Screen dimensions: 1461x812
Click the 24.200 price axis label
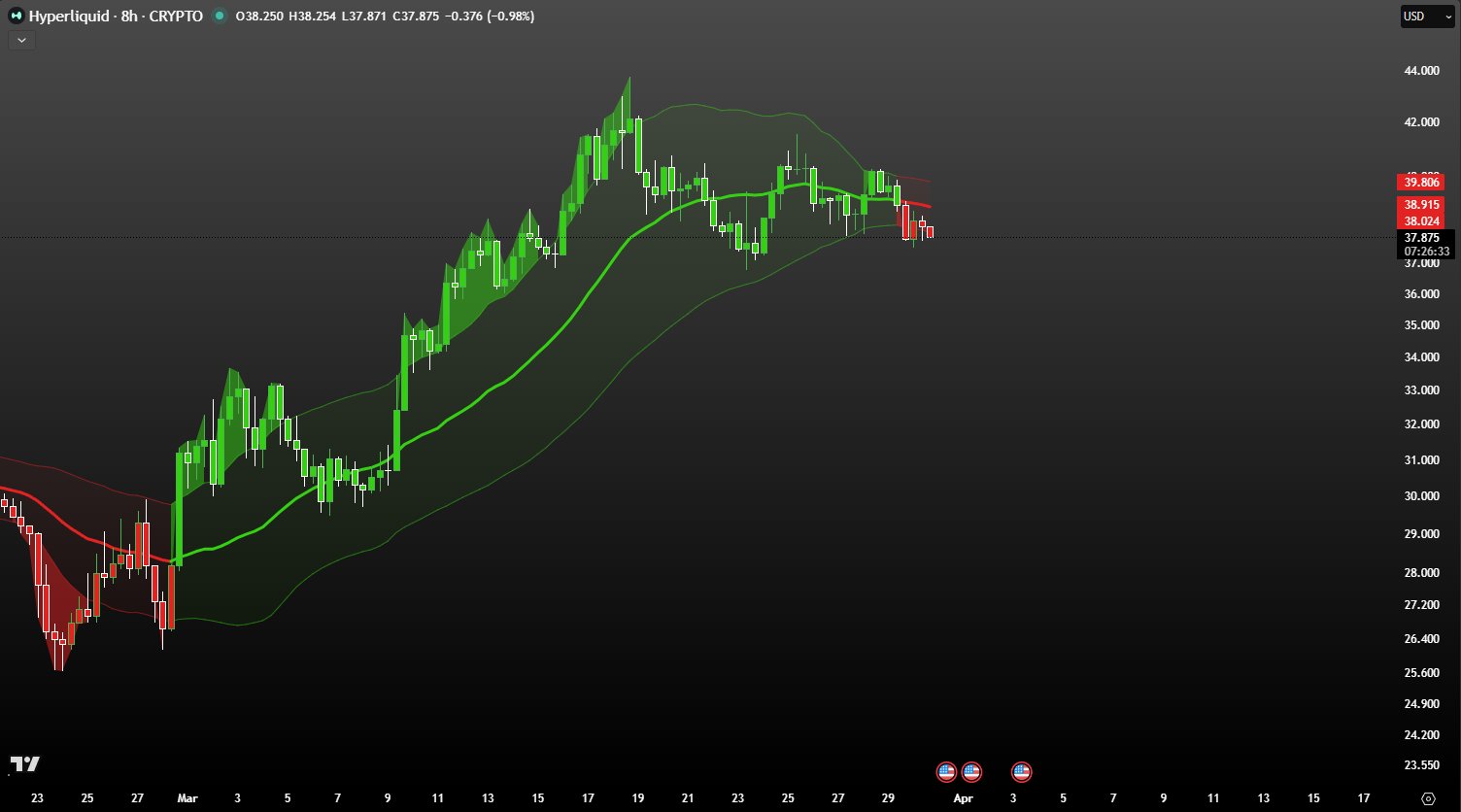point(1421,735)
